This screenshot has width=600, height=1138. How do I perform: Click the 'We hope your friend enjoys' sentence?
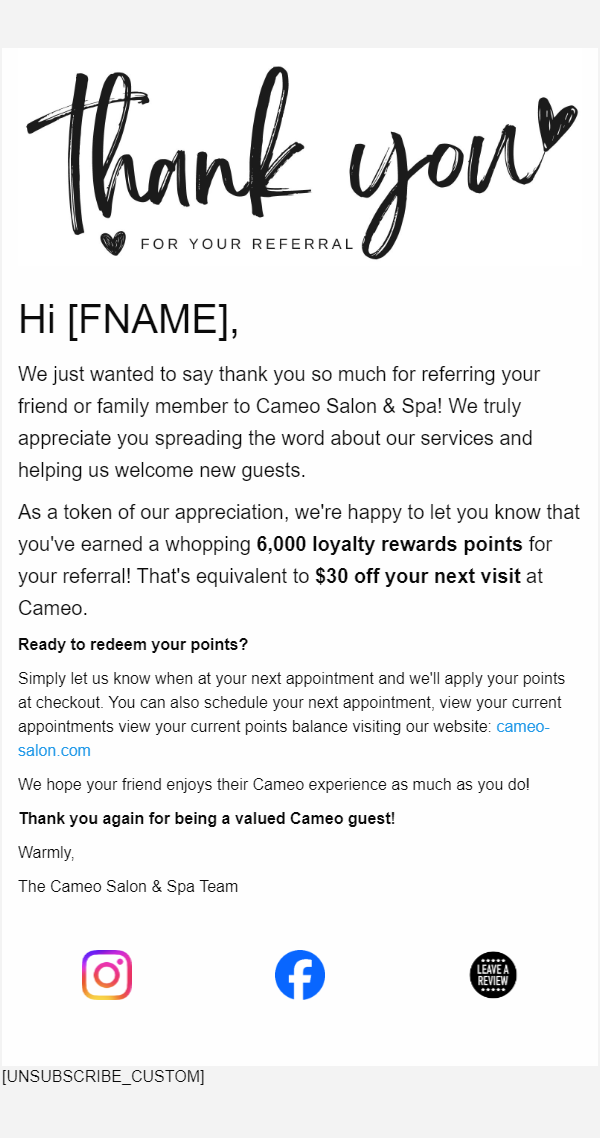coord(273,784)
